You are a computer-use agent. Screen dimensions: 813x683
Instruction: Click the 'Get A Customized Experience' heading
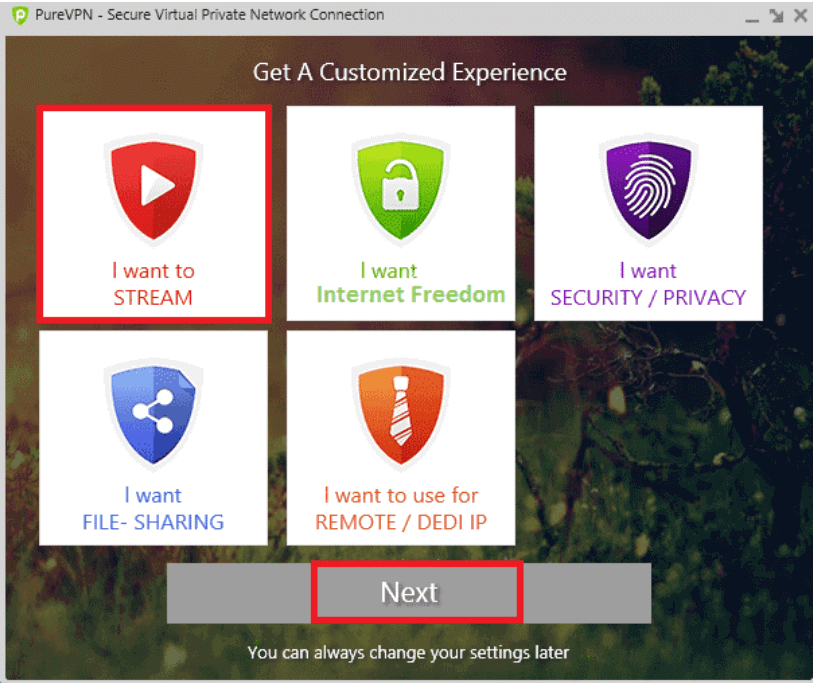point(410,72)
